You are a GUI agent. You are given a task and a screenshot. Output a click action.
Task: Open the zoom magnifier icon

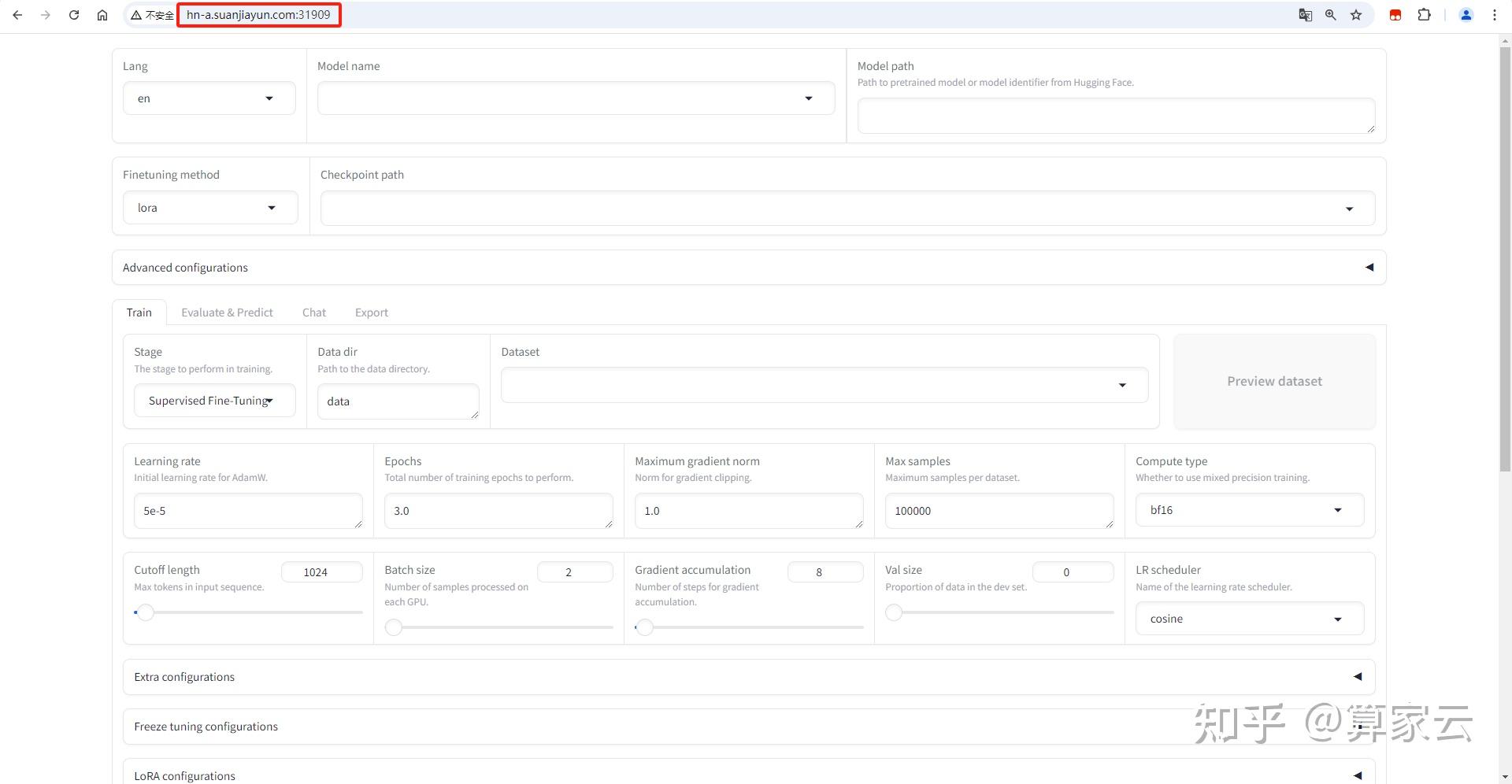1331,15
